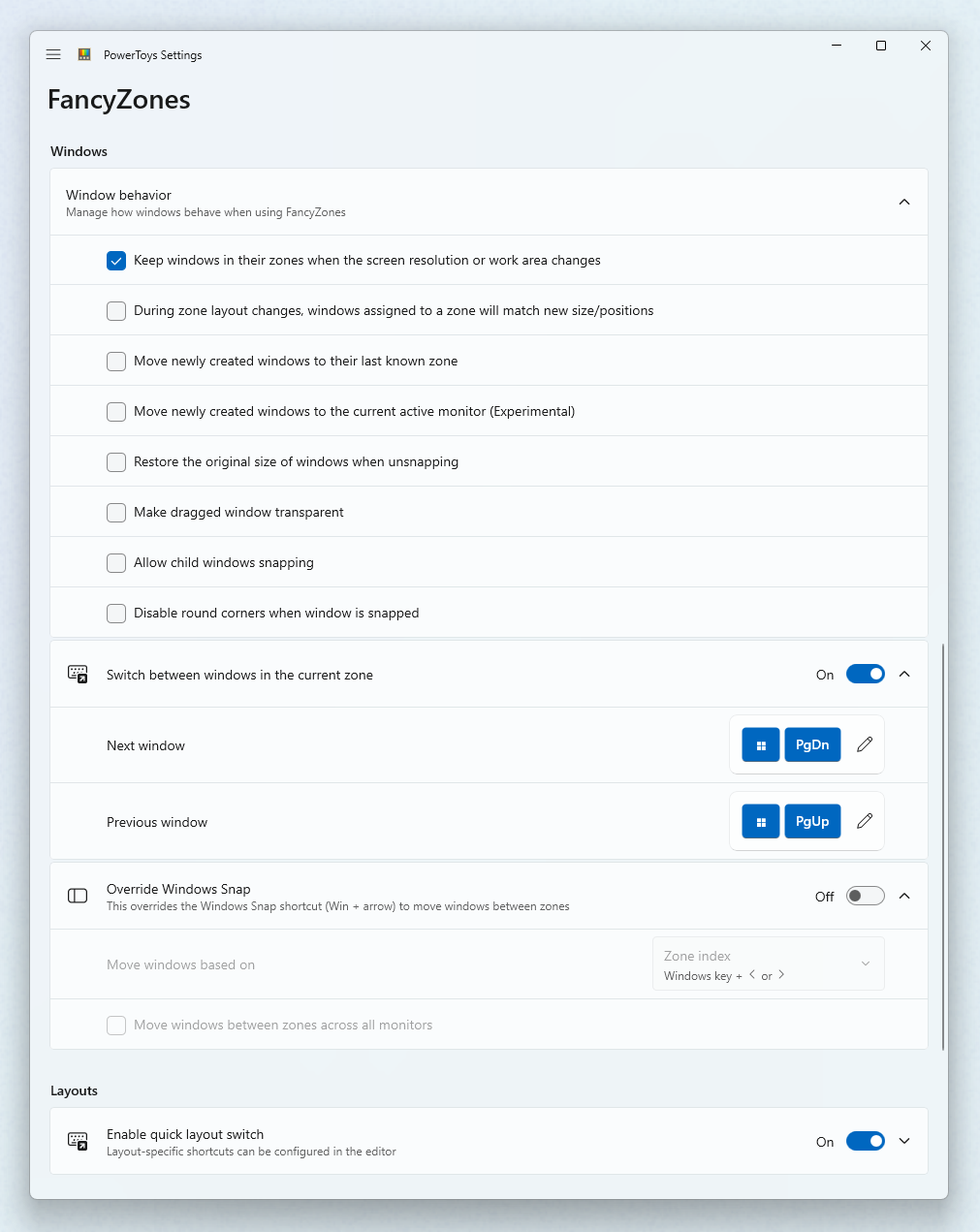Image resolution: width=980 pixels, height=1232 pixels.
Task: Click the pencil icon to edit Next window shortcut
Action: click(x=864, y=744)
